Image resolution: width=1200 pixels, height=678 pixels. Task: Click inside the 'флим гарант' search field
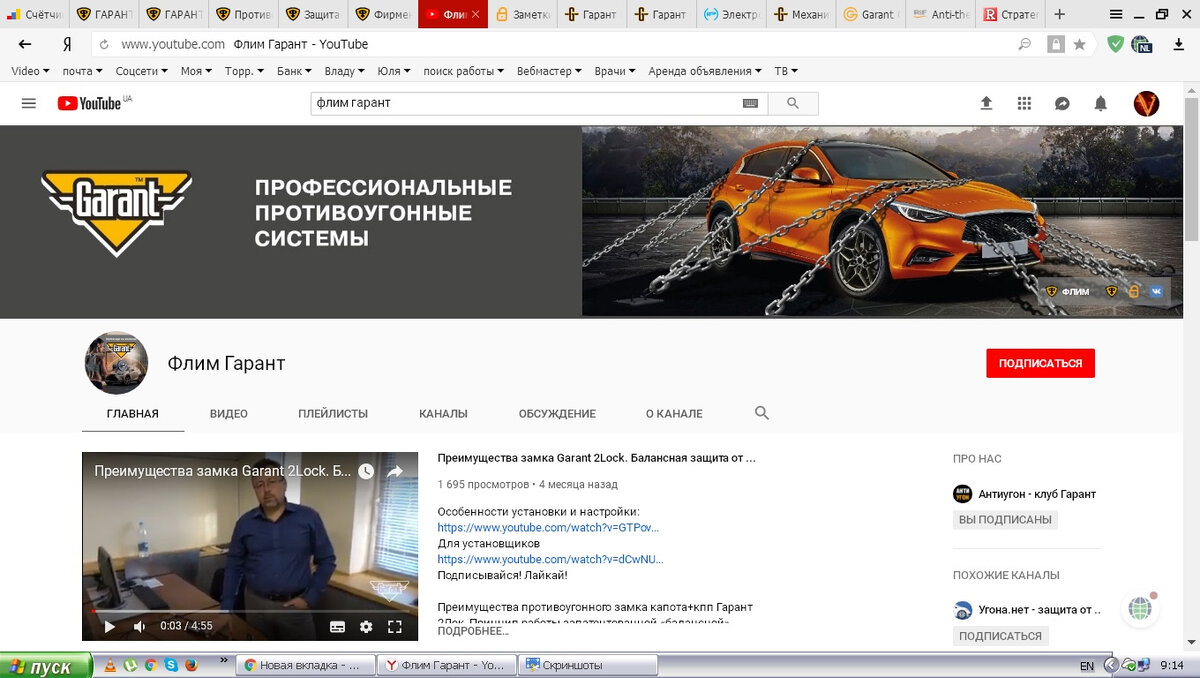tap(540, 103)
